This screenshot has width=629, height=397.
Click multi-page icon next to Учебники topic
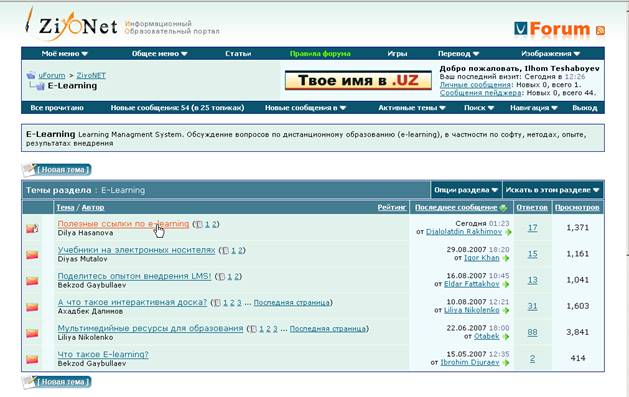point(225,251)
